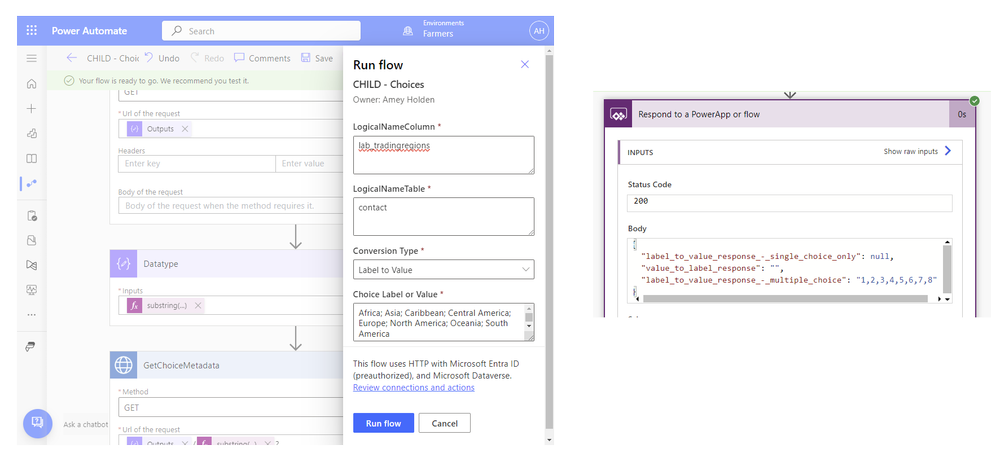
Task: Expand the GetChoiceMetadata action header
Action: pyautogui.click(x=226, y=365)
